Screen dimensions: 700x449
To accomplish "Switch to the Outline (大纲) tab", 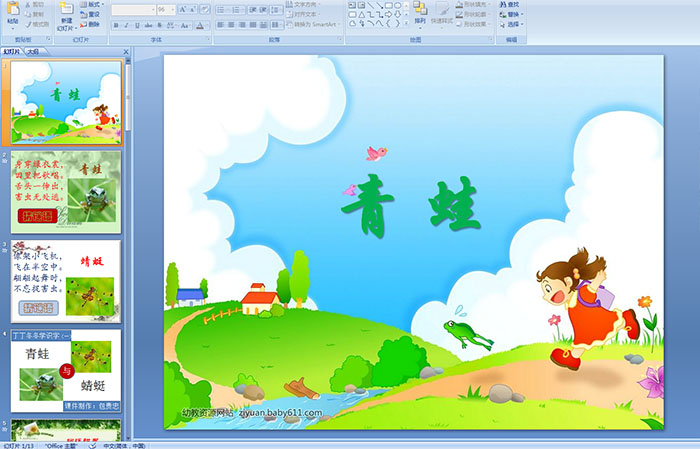I will click(34, 50).
